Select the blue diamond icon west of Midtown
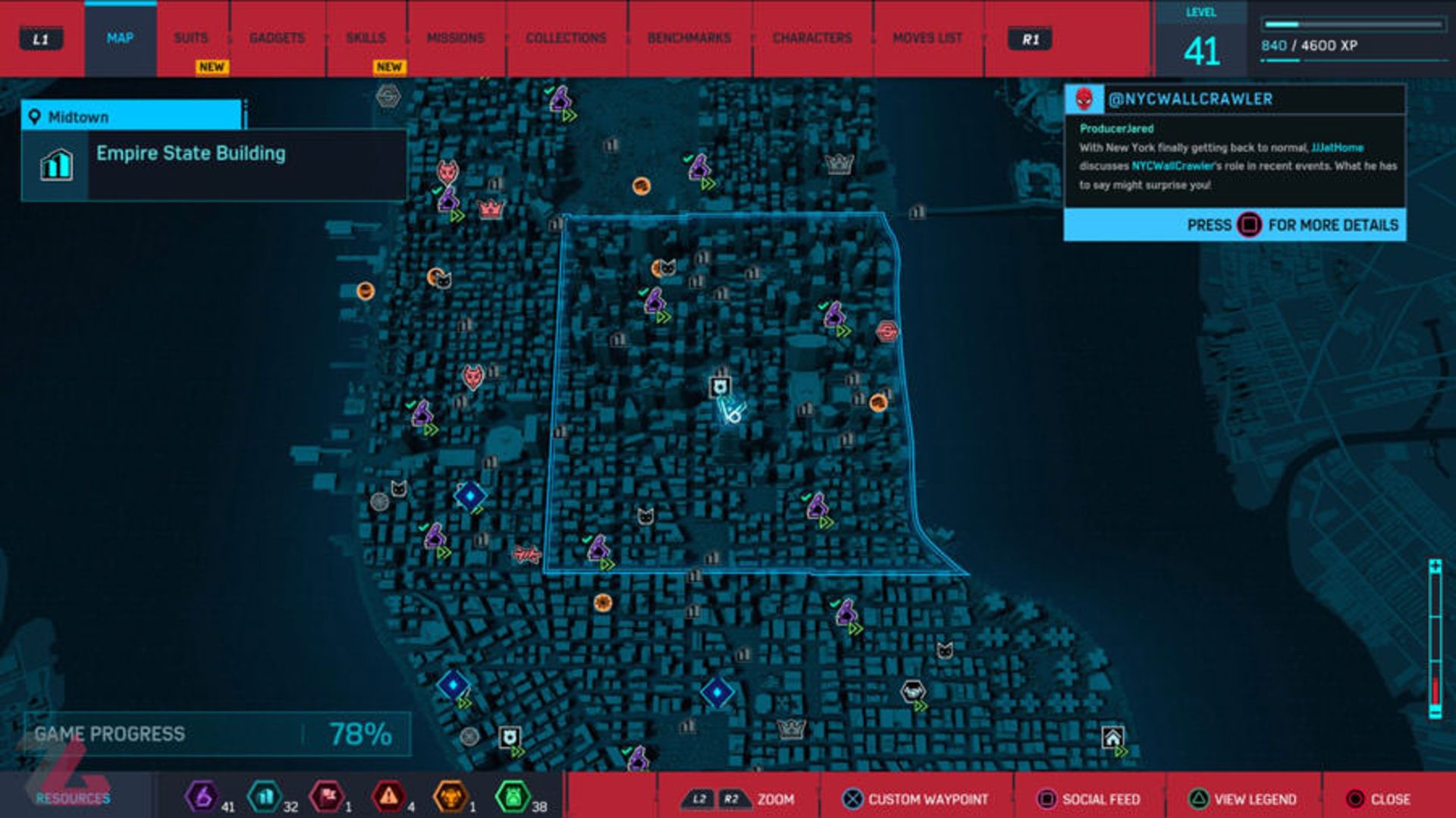 (470, 496)
